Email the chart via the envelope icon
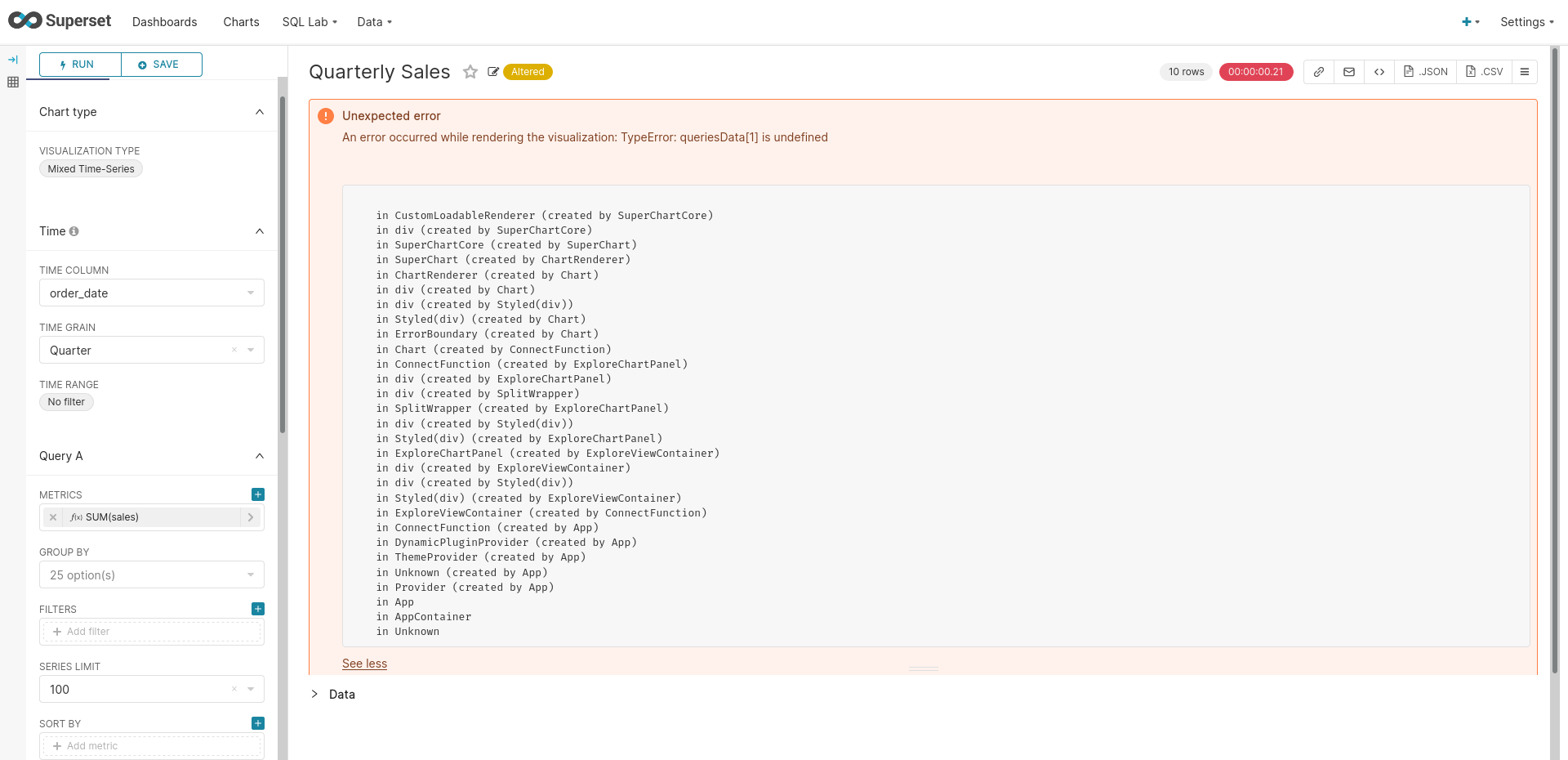The width and height of the screenshot is (1568, 760). pyautogui.click(x=1349, y=72)
